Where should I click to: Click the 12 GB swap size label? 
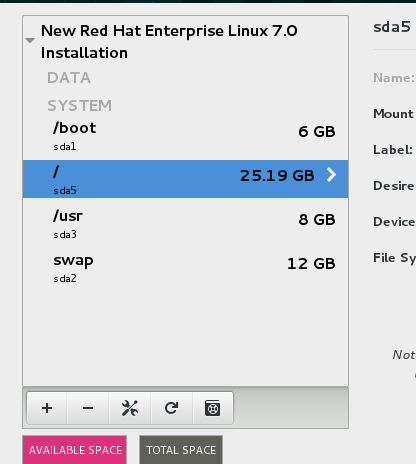[311, 264]
